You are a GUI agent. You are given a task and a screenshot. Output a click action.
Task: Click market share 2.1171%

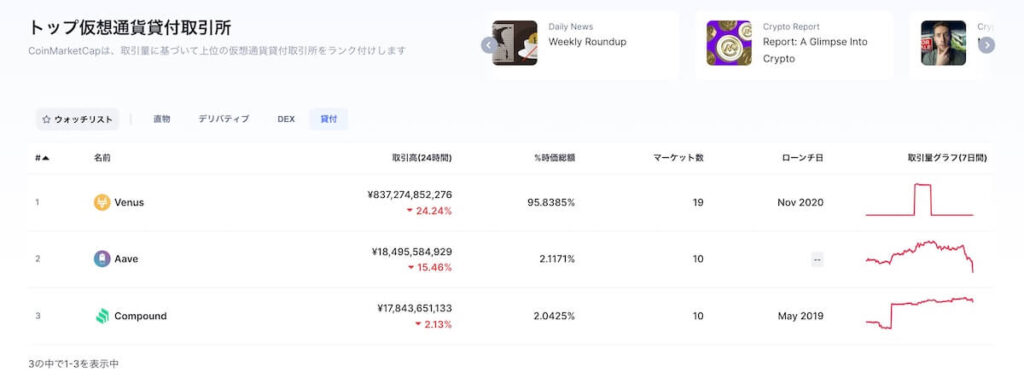point(557,259)
